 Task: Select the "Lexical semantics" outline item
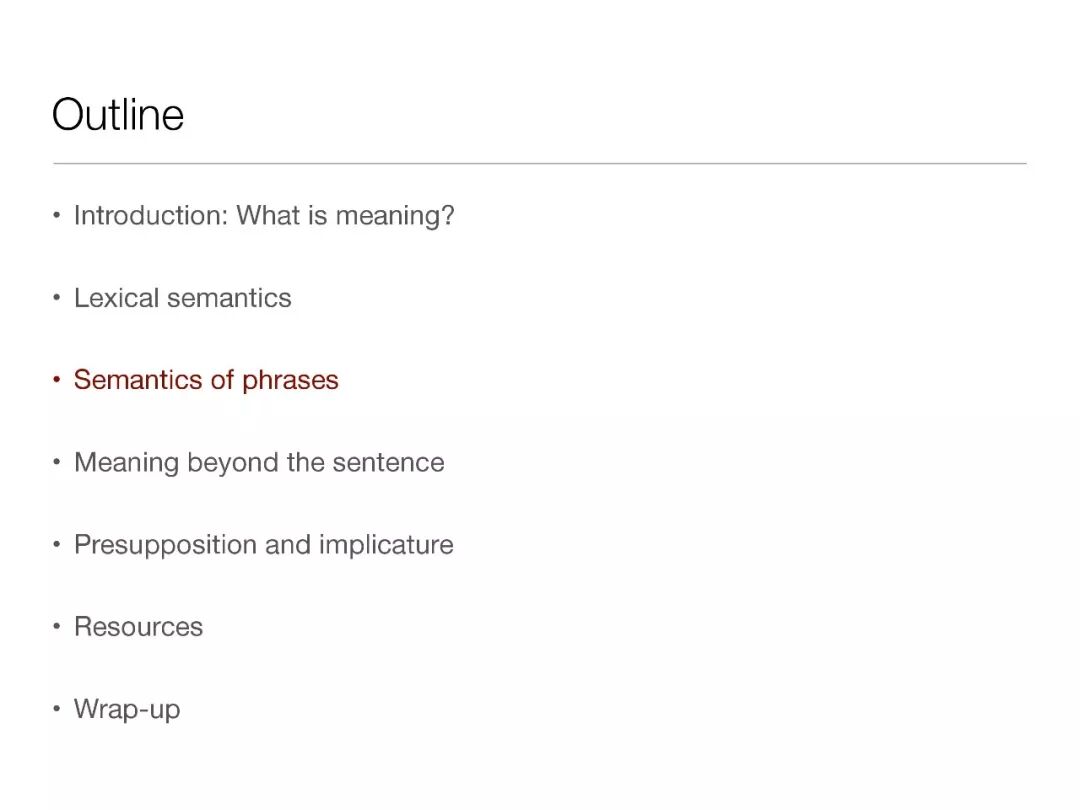183,298
